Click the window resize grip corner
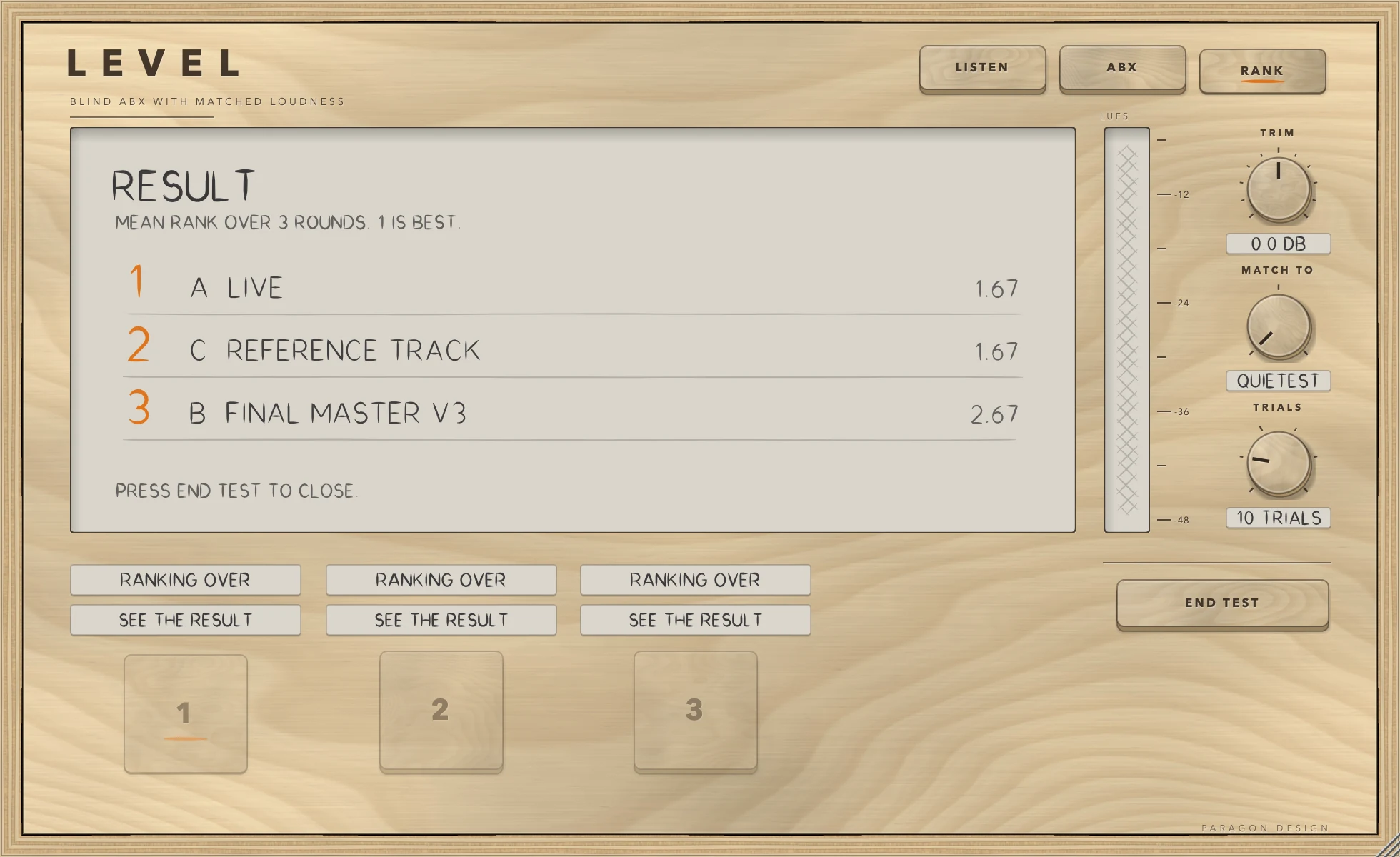Image resolution: width=1400 pixels, height=857 pixels. tap(1388, 845)
